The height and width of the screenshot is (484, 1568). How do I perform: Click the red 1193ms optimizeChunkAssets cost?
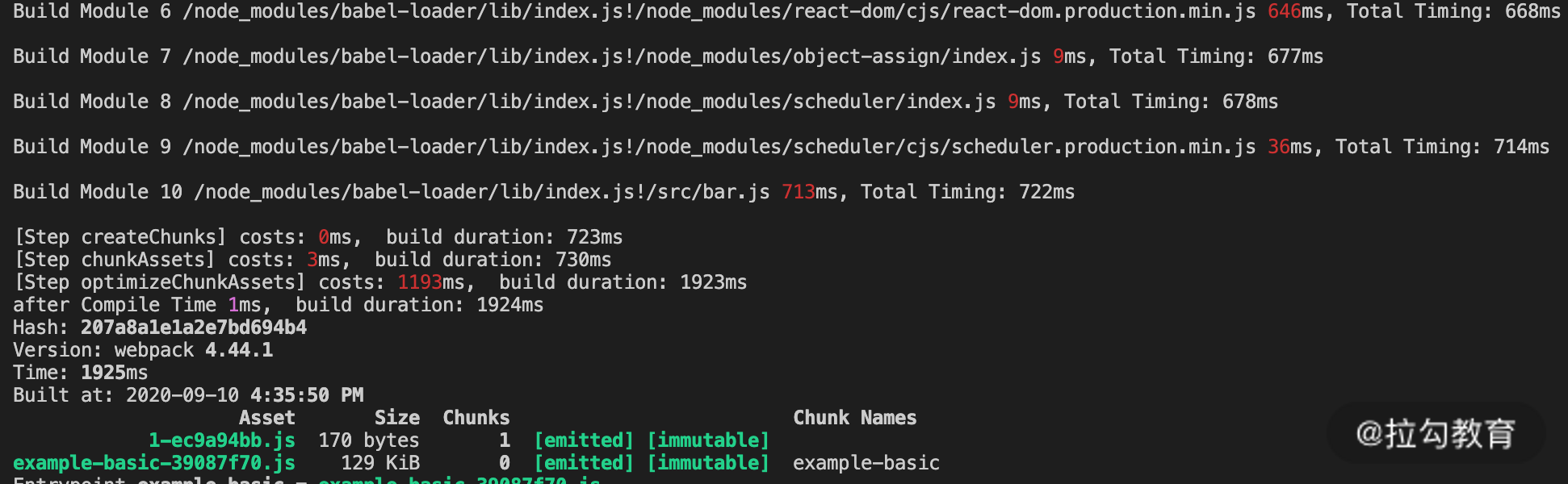tap(419, 282)
